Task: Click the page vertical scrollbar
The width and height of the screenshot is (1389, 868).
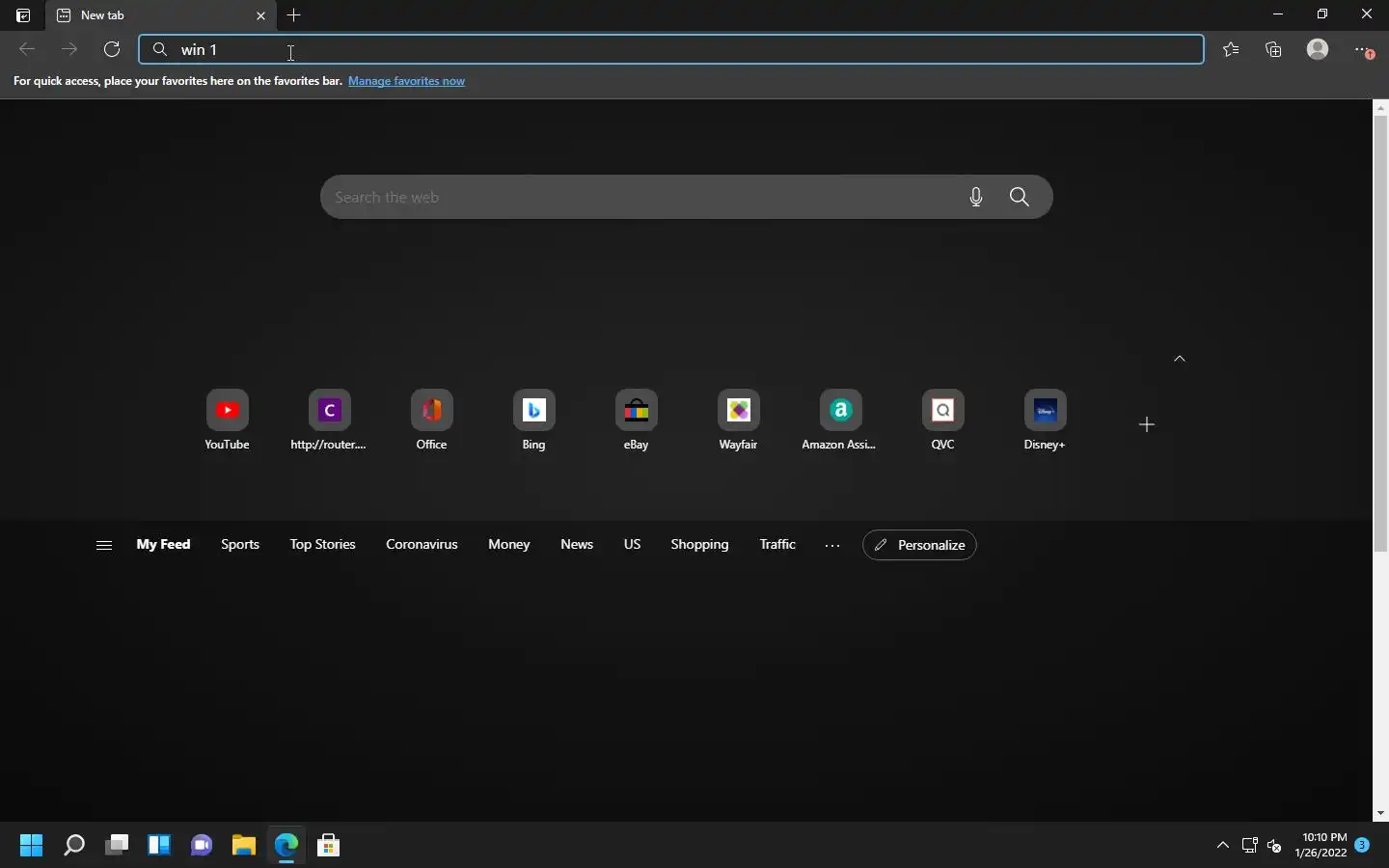Action: pyautogui.click(x=1380, y=333)
